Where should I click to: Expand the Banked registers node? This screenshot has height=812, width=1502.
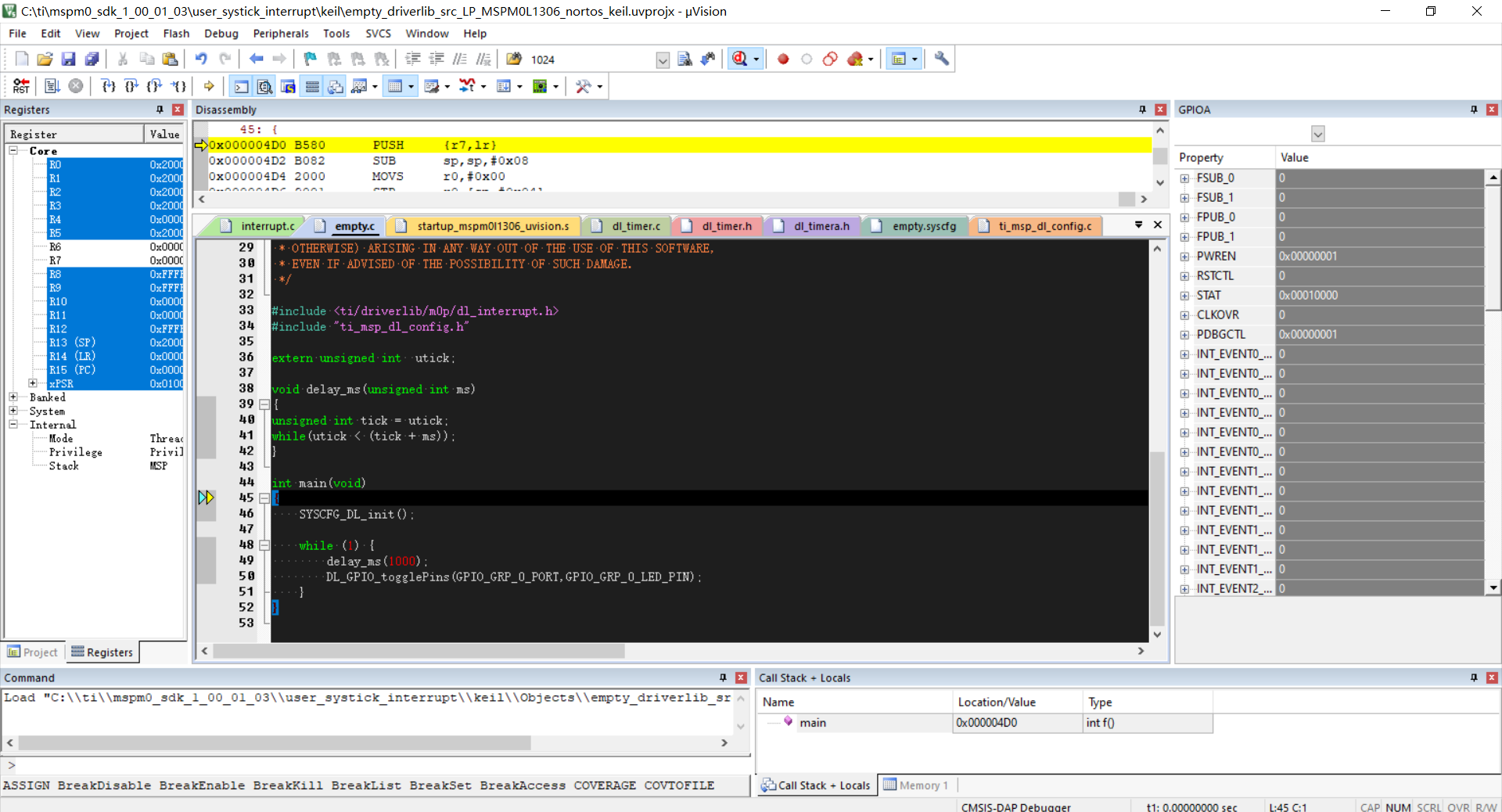pos(13,397)
